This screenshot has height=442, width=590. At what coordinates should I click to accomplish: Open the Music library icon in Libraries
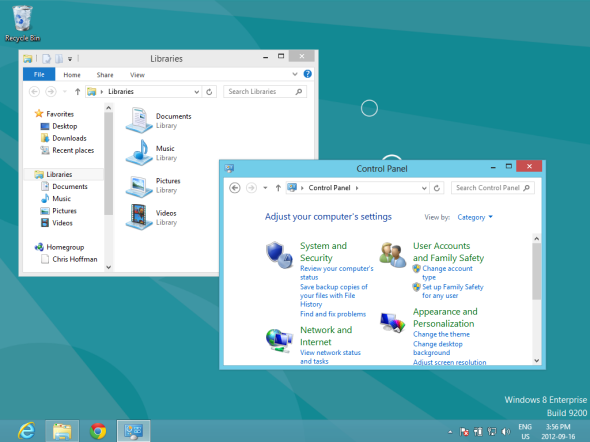point(139,152)
